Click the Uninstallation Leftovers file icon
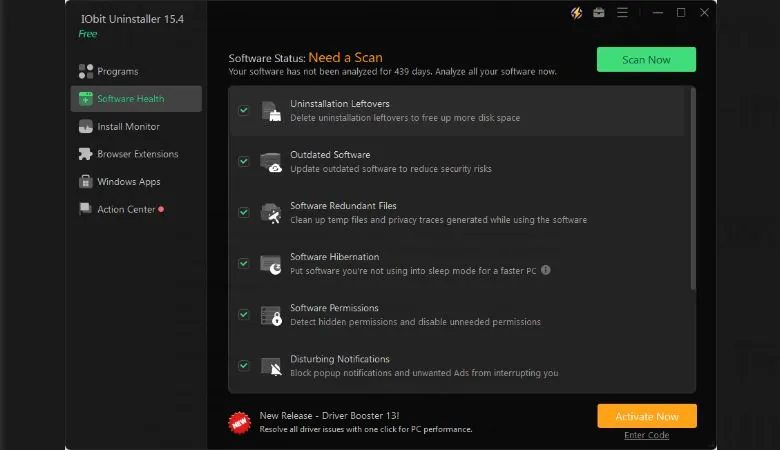780x450 pixels. coord(271,111)
